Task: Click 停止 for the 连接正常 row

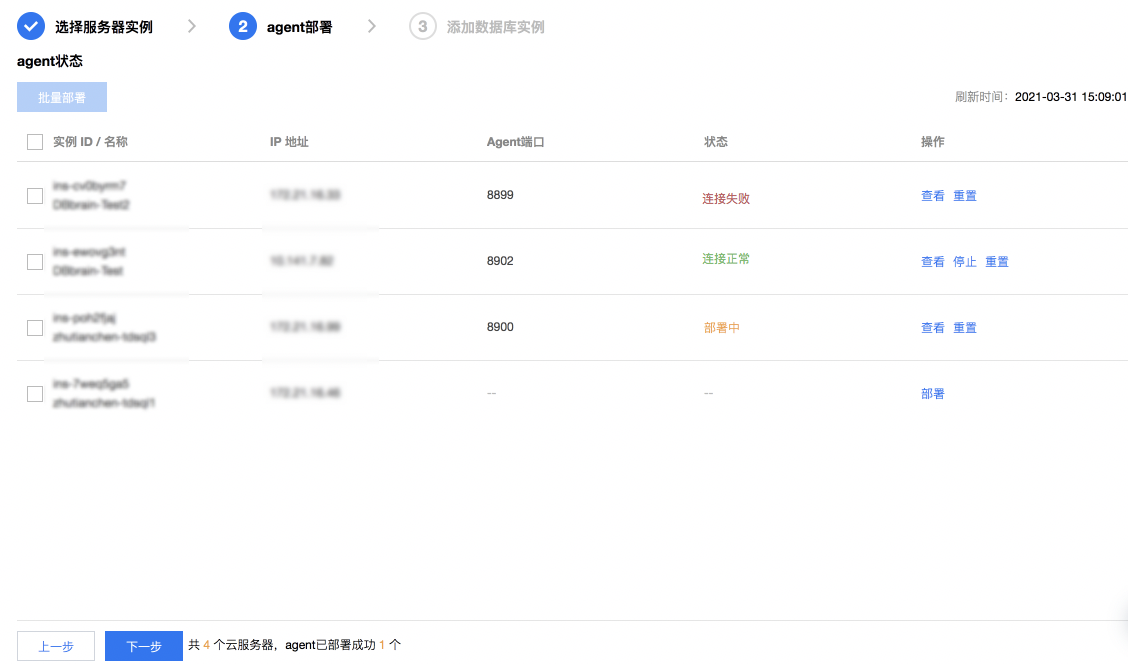Action: [x=965, y=262]
